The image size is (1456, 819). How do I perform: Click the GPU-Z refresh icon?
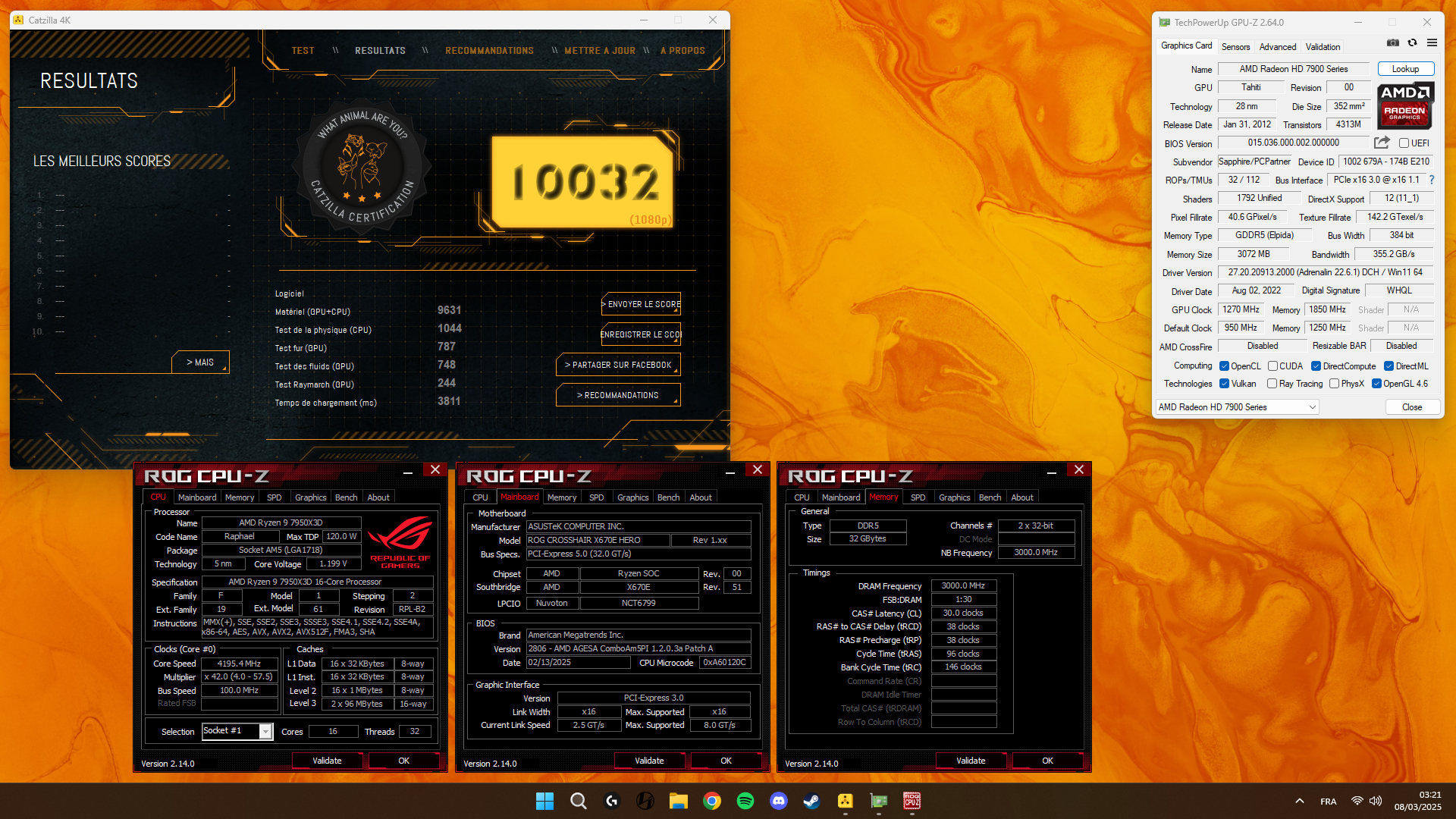[x=1412, y=43]
